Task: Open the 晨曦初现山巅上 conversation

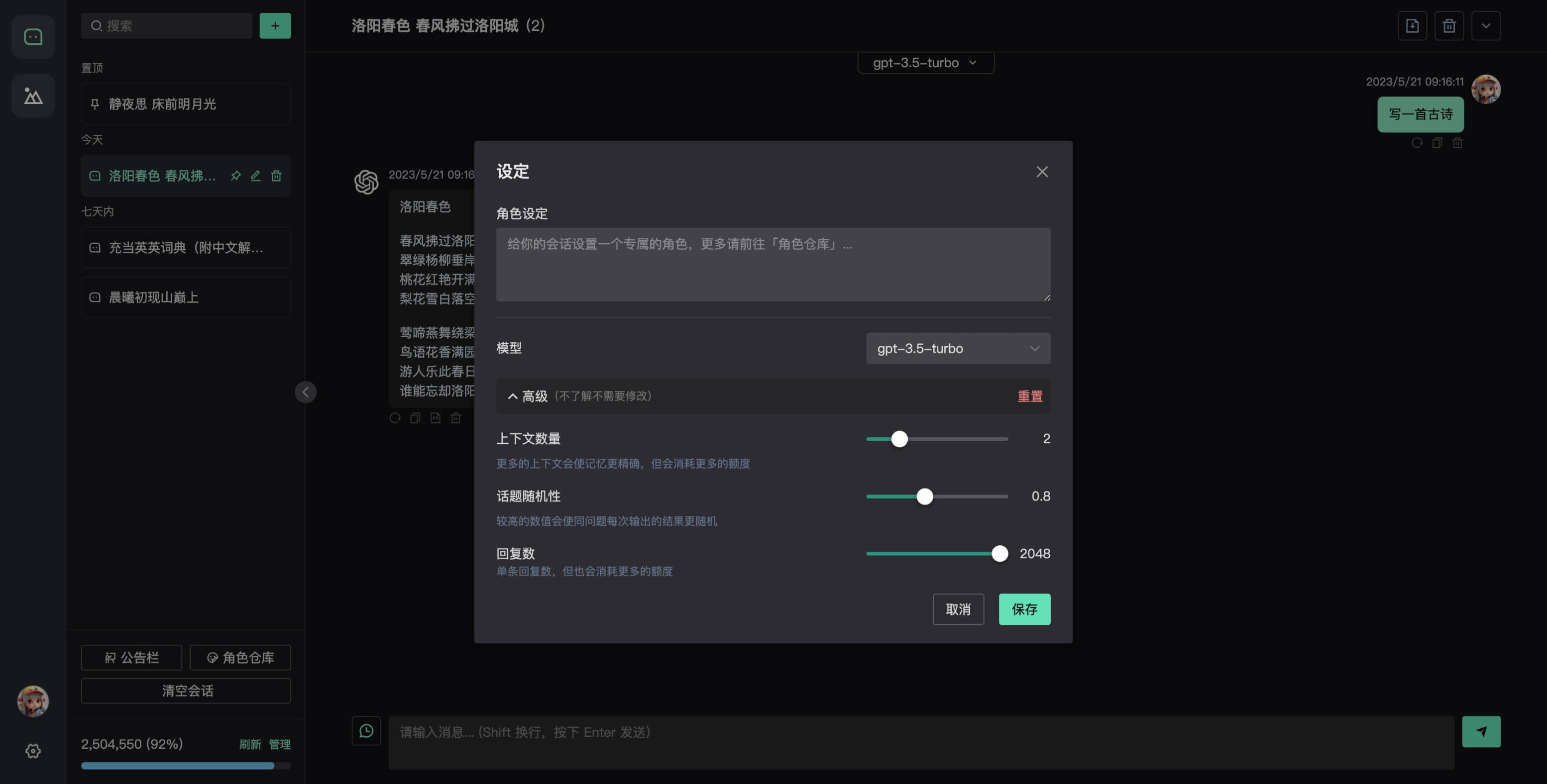Action: (186, 298)
